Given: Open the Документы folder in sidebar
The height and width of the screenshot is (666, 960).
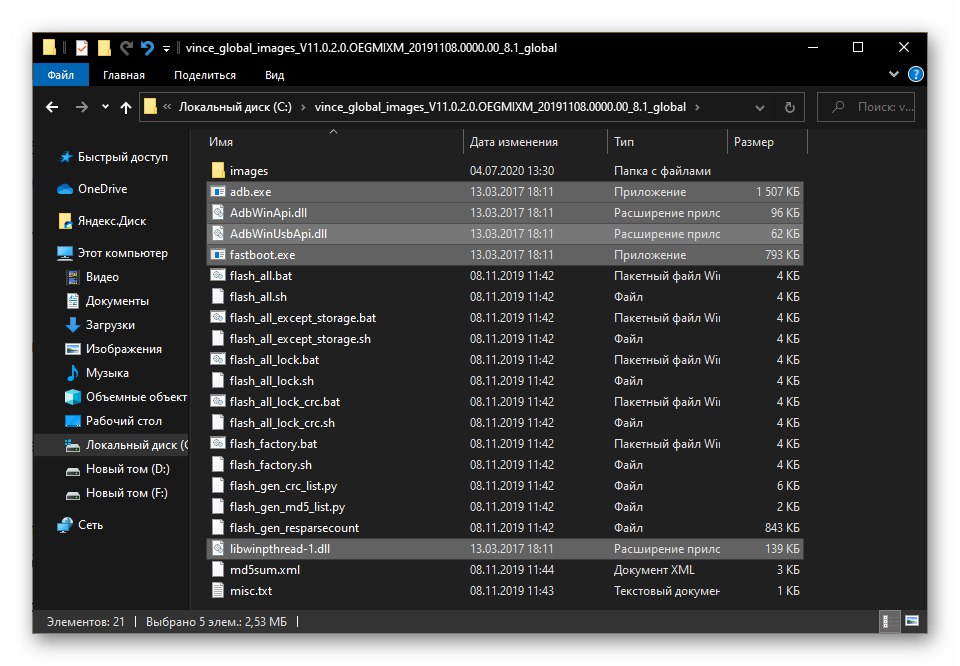Looking at the screenshot, I should pyautogui.click(x=107, y=301).
